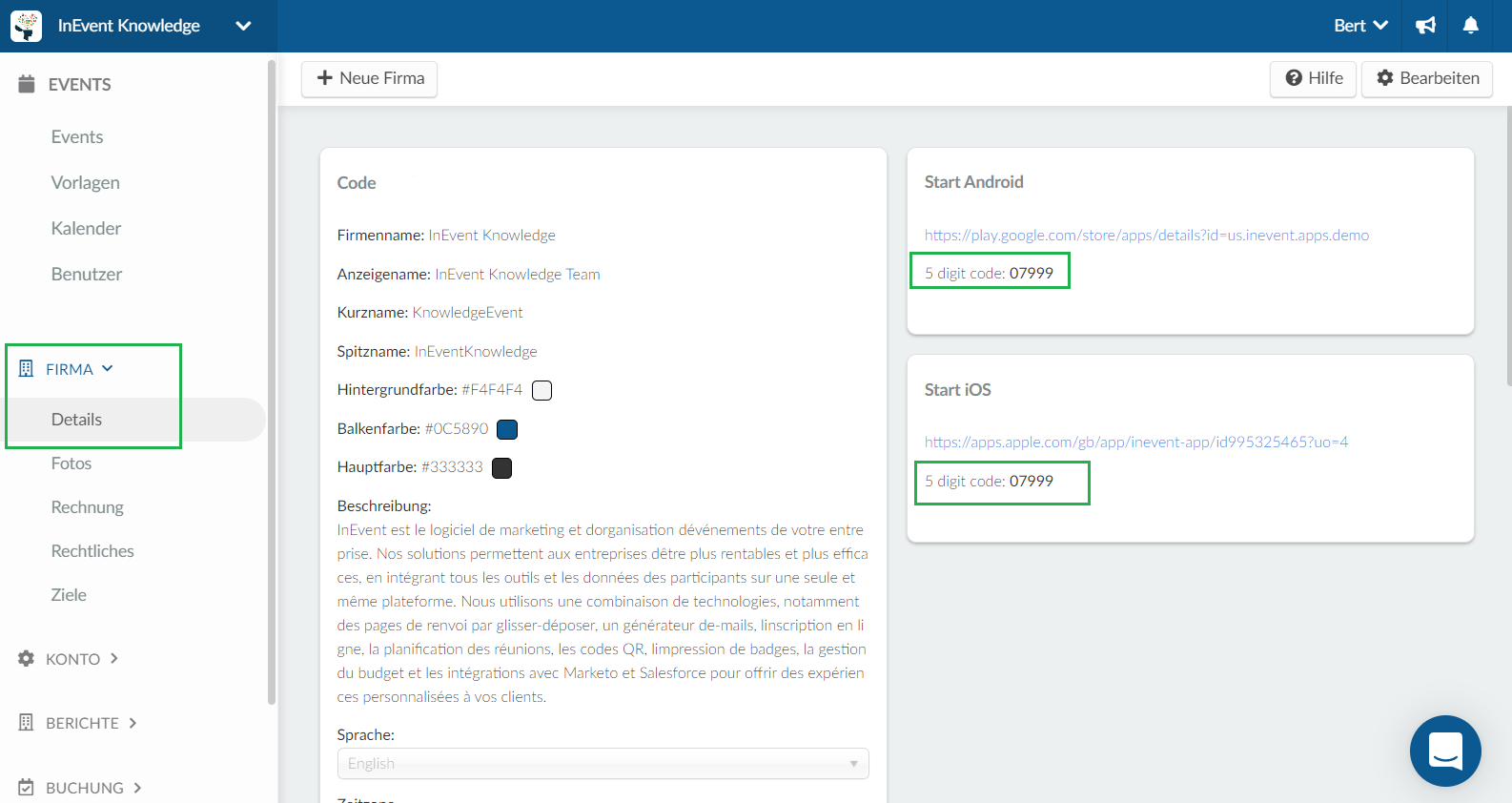
Task: Click the Hilfe button
Action: 1313,79
